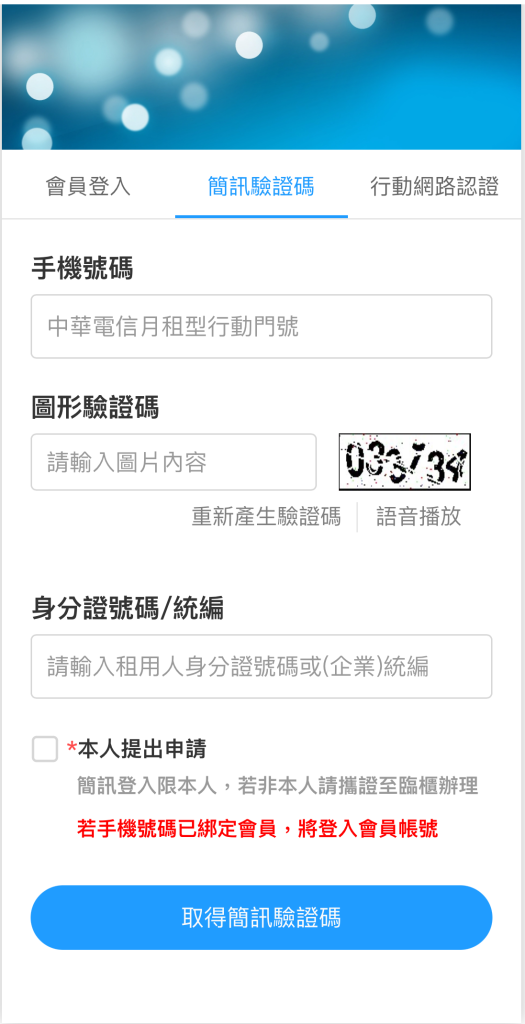
Task: Focus the 身分證號碼/統編 input field
Action: tap(261, 666)
